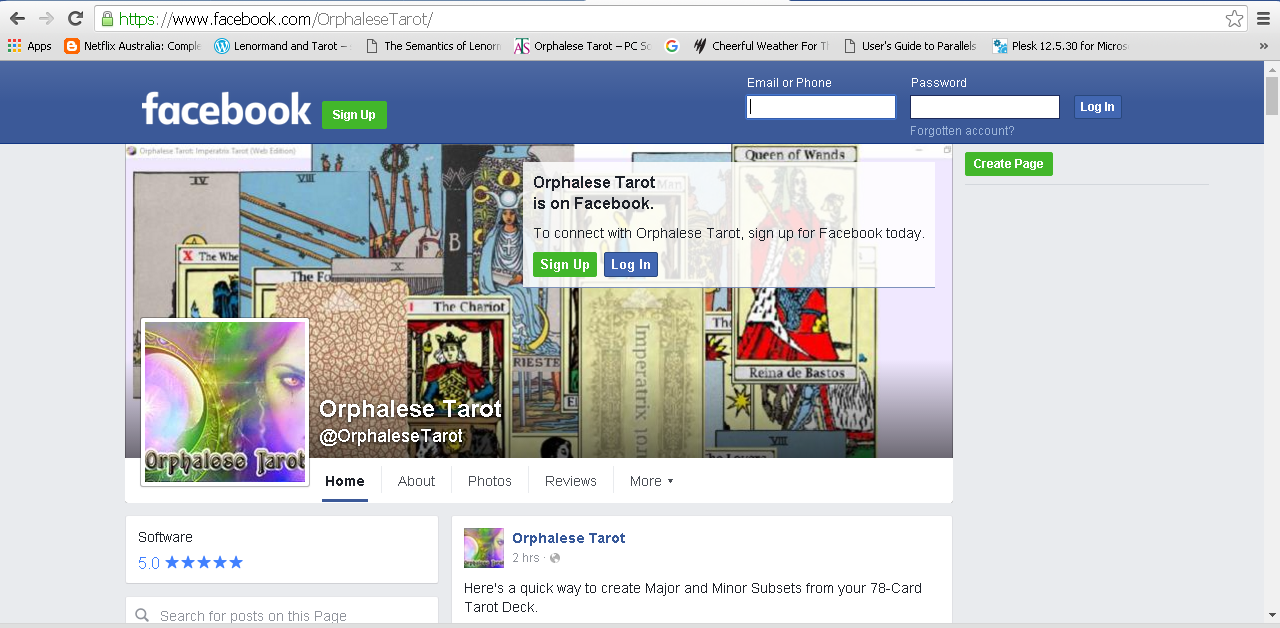
Task: Click the Forgotten account? link
Action: [962, 131]
